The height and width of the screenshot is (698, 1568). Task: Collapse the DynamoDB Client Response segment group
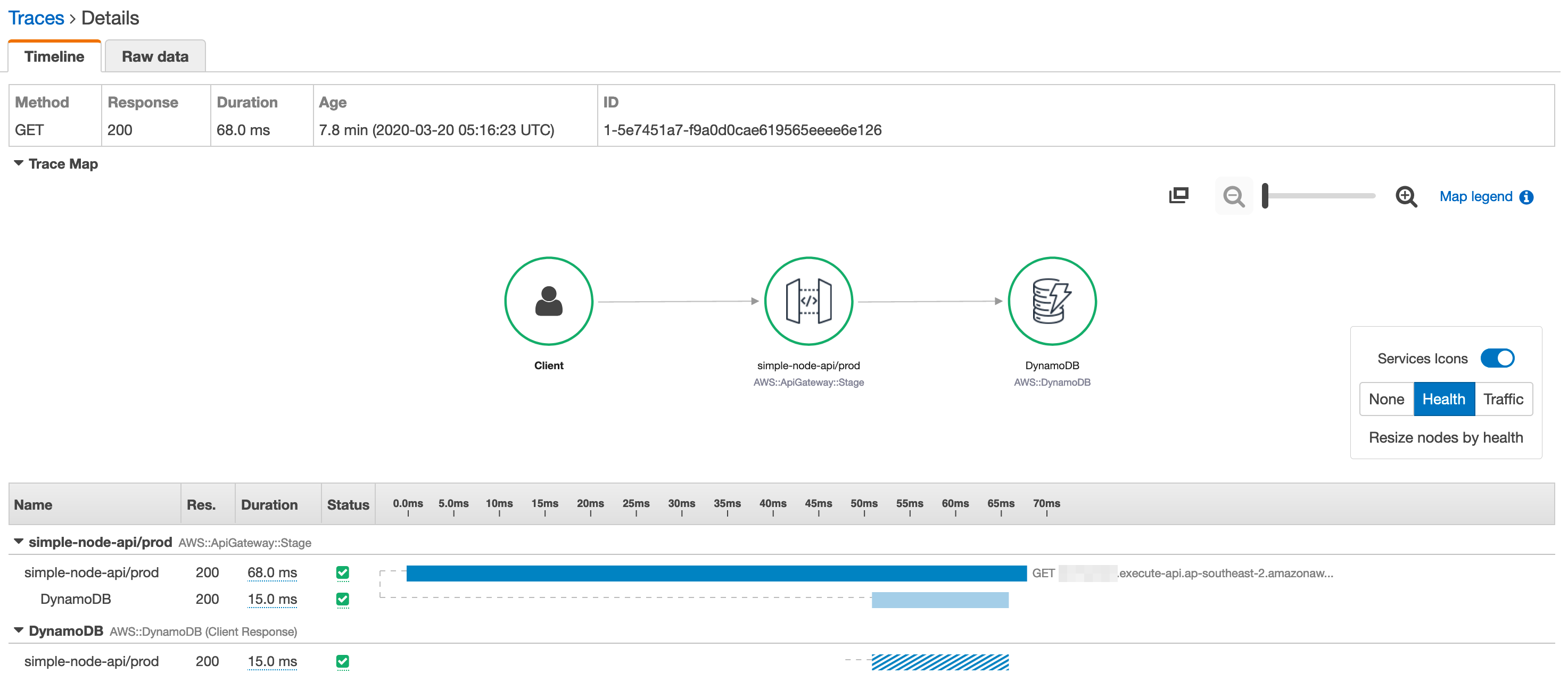pos(19,630)
